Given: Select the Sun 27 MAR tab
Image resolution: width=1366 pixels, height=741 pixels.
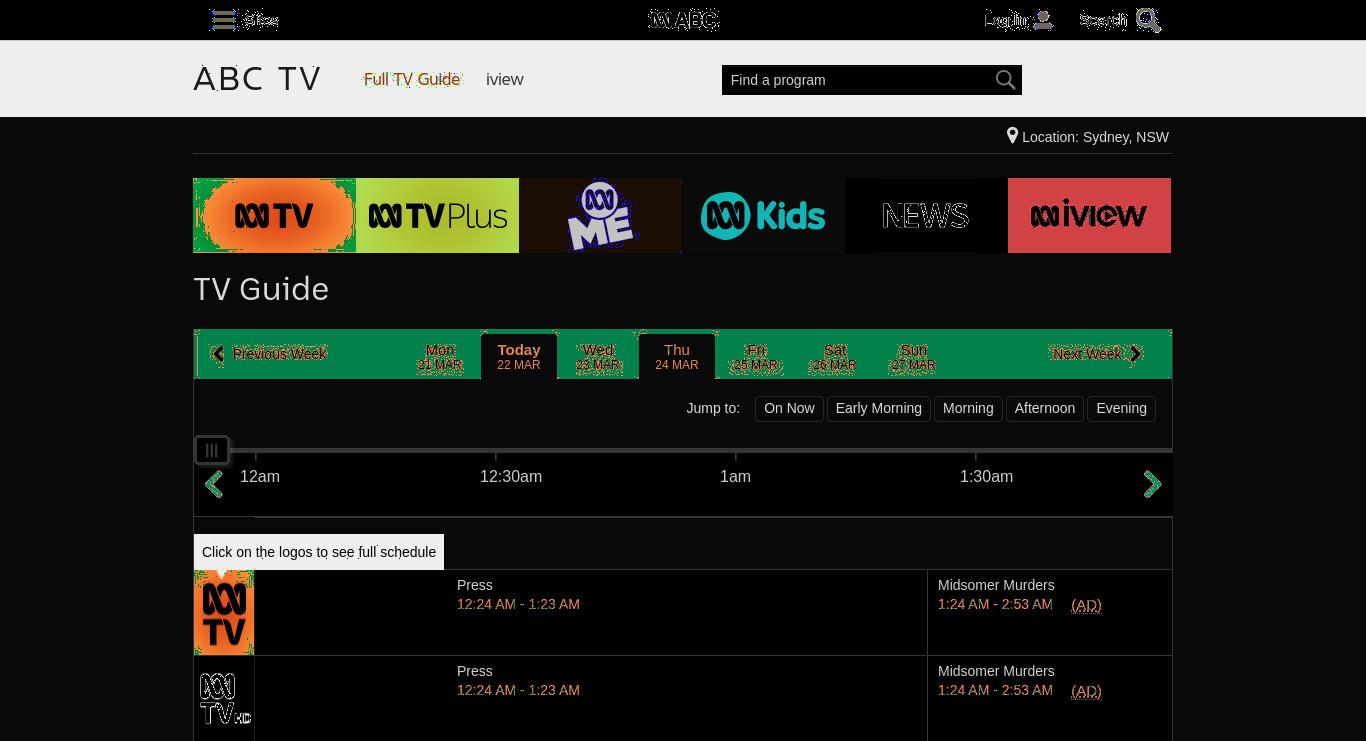Looking at the screenshot, I should tap(913, 357).
